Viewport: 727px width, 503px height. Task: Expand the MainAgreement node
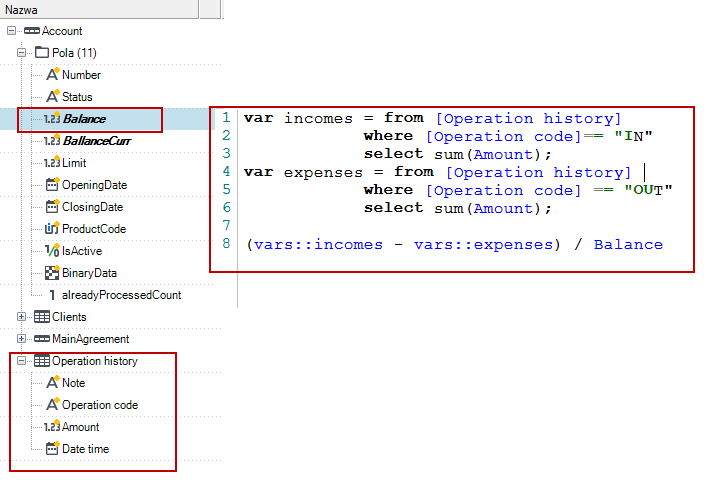point(21,339)
